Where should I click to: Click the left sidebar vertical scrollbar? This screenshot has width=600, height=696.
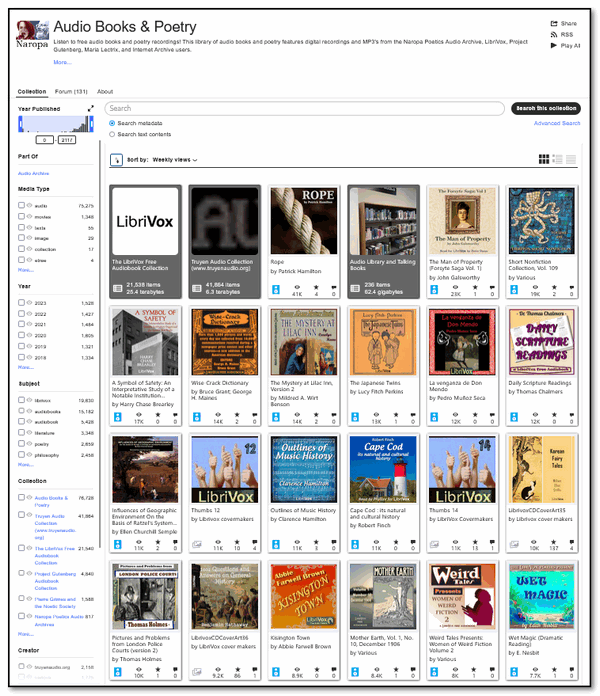click(100, 344)
